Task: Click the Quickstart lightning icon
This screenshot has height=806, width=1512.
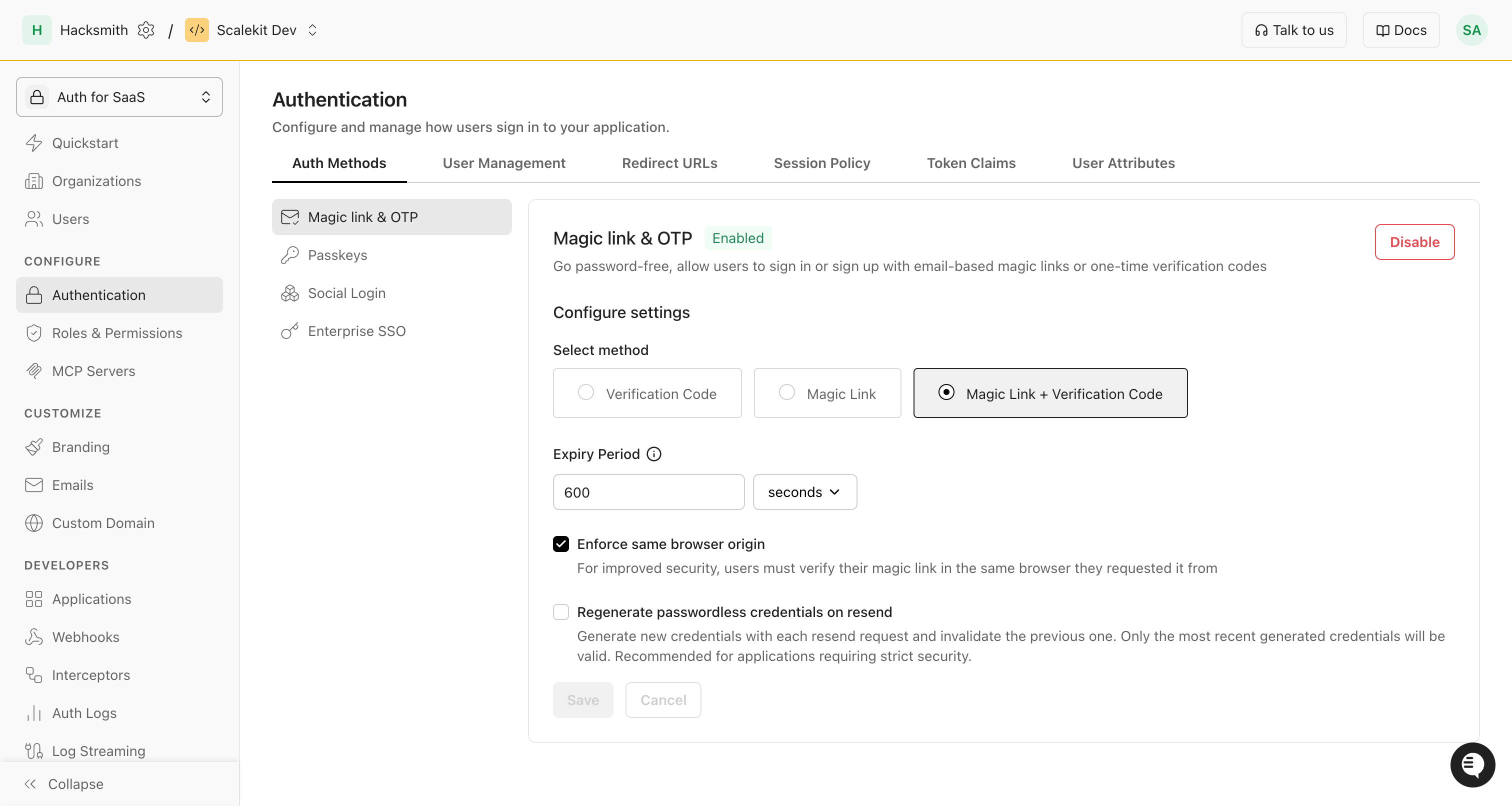Action: pyautogui.click(x=34, y=143)
